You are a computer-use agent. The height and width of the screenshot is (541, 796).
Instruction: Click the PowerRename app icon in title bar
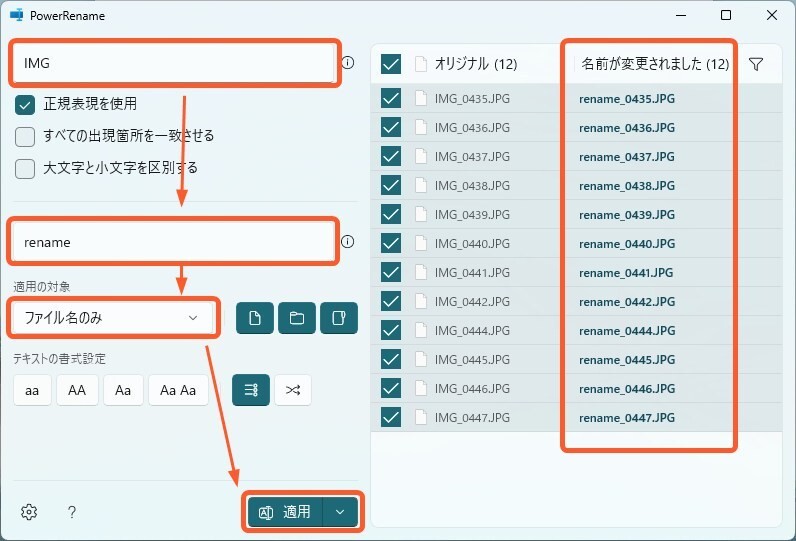(16, 15)
